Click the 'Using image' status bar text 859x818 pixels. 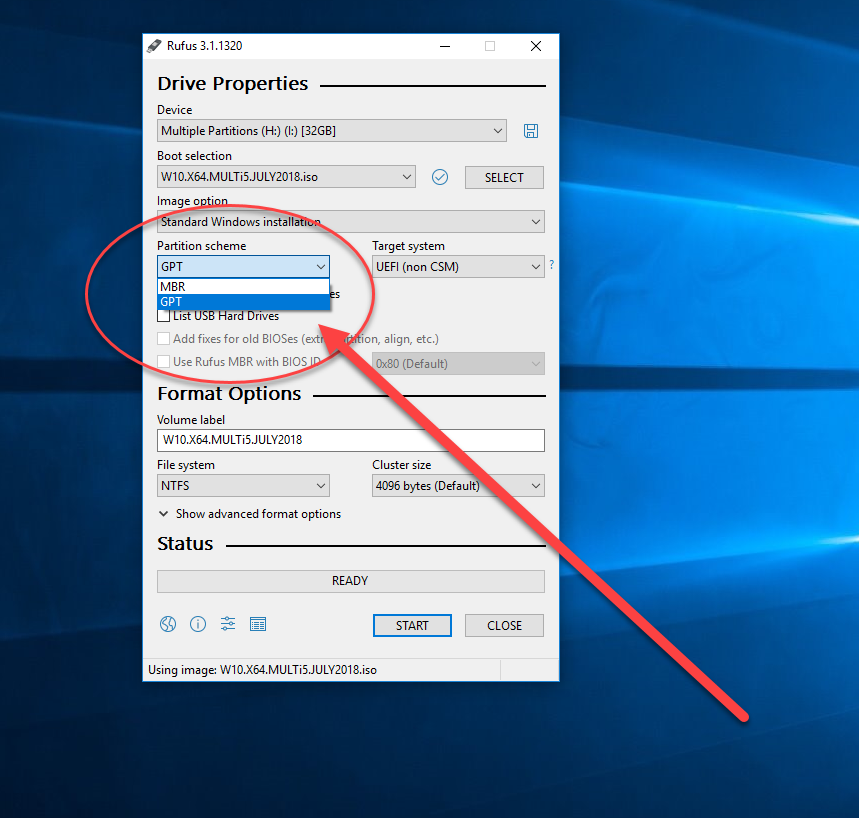262,670
